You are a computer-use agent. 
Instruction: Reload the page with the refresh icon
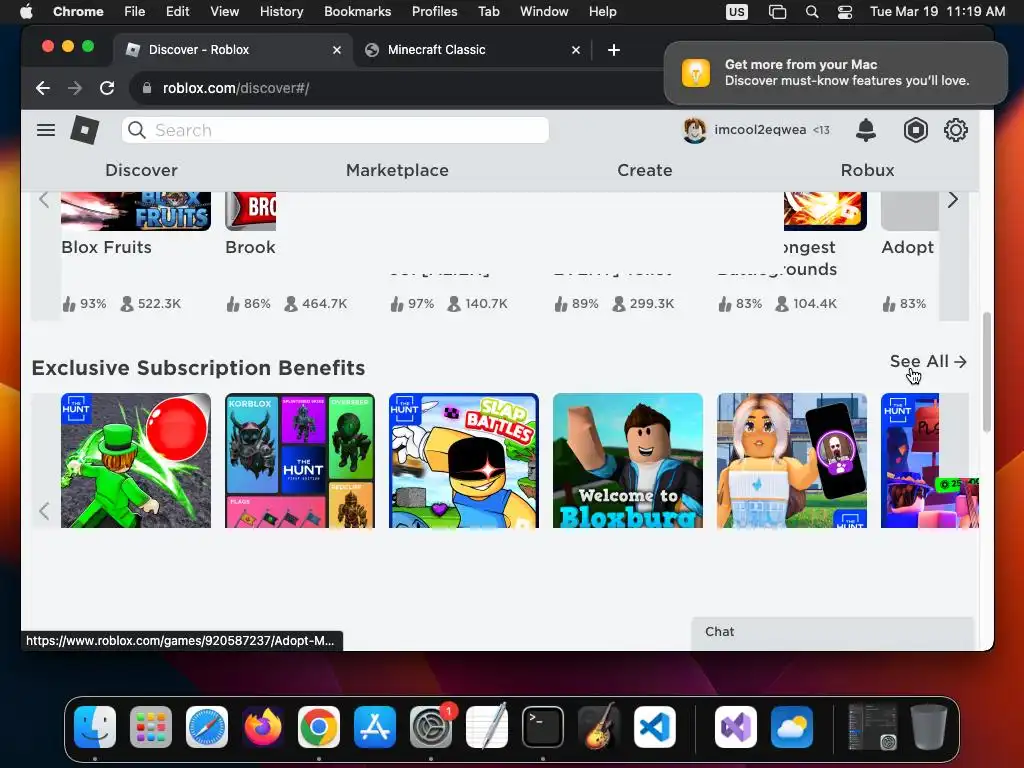point(107,88)
